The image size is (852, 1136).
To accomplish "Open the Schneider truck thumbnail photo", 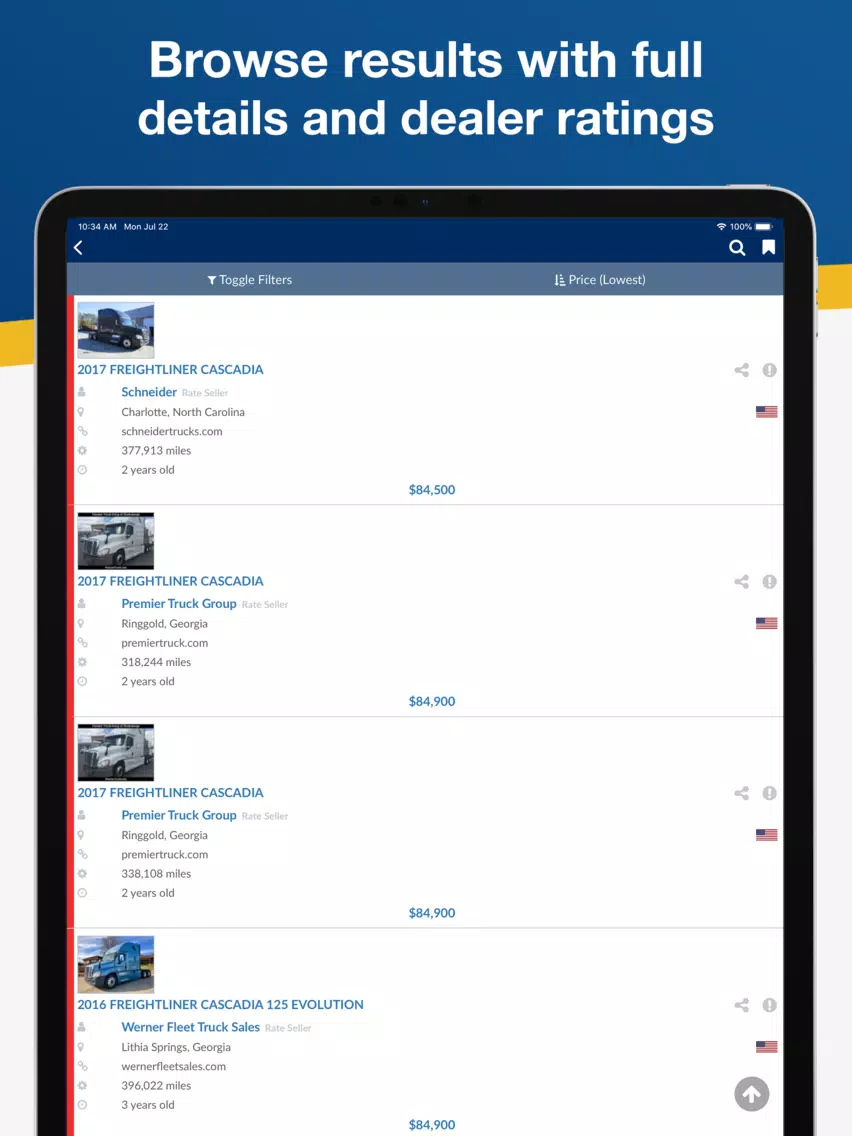I will 116,330.
